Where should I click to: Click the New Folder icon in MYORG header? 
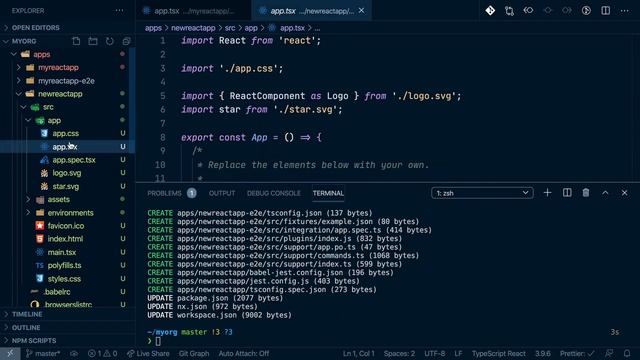(x=93, y=41)
